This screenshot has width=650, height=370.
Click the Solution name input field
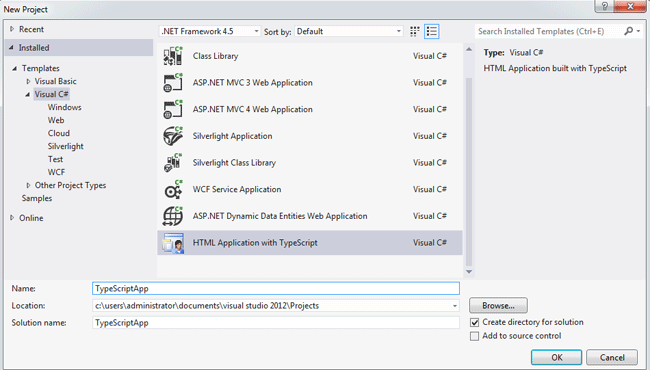click(276, 323)
